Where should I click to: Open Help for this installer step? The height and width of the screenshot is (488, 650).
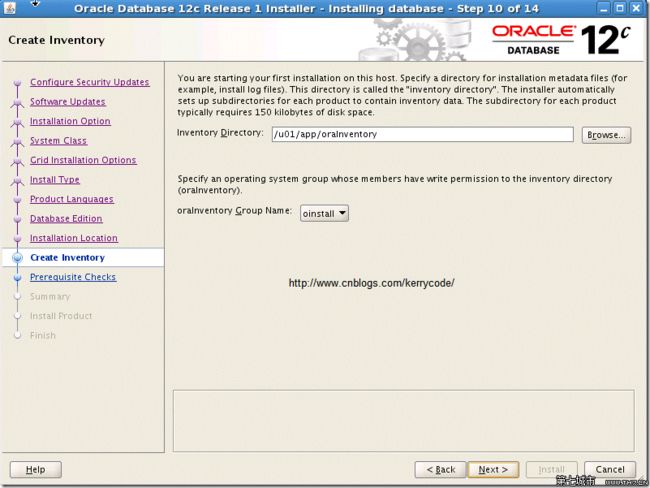pyautogui.click(x=36, y=469)
